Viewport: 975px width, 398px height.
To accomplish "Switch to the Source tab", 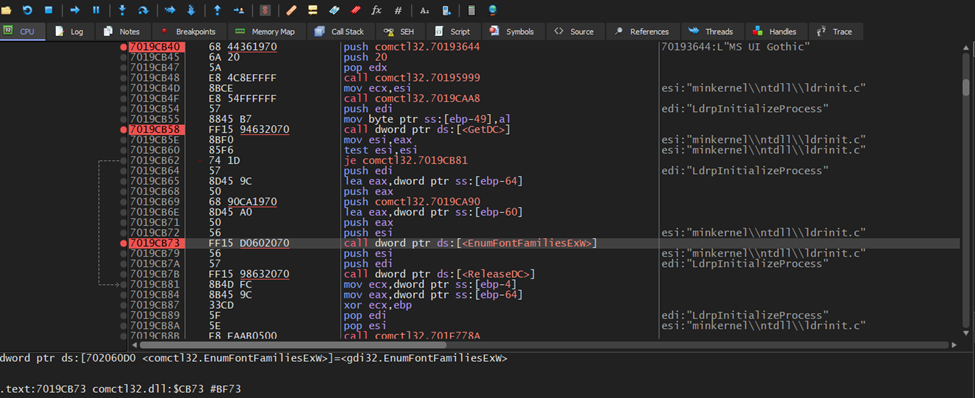I will pyautogui.click(x=575, y=32).
